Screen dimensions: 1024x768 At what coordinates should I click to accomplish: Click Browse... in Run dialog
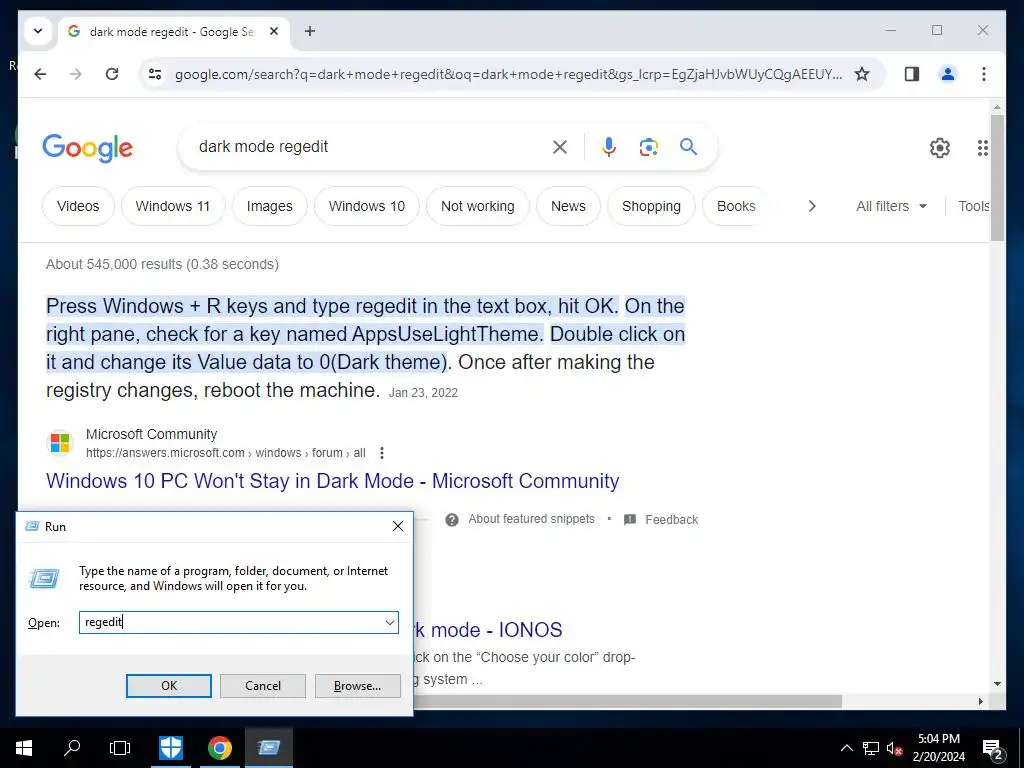tap(357, 686)
